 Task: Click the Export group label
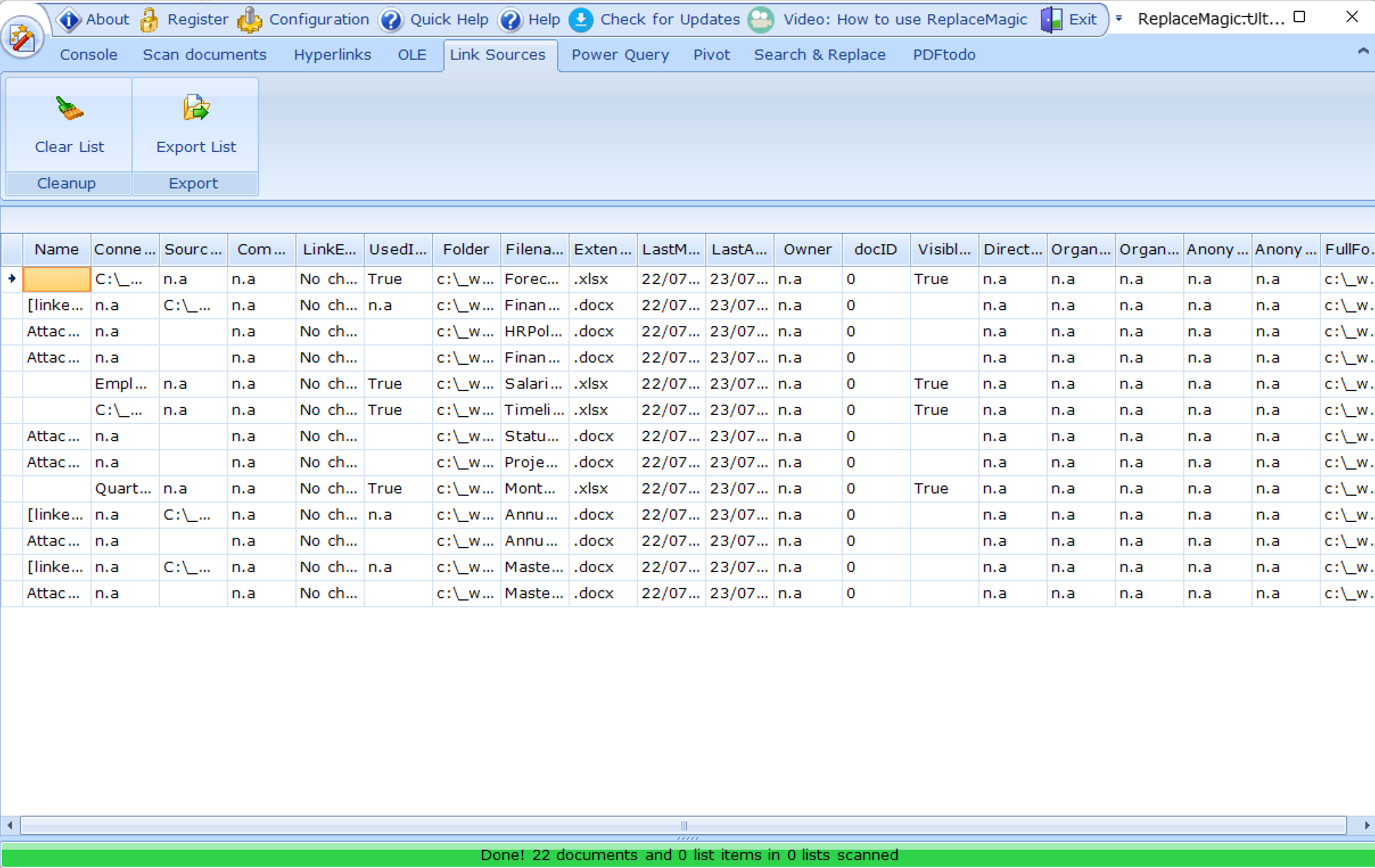click(x=194, y=183)
